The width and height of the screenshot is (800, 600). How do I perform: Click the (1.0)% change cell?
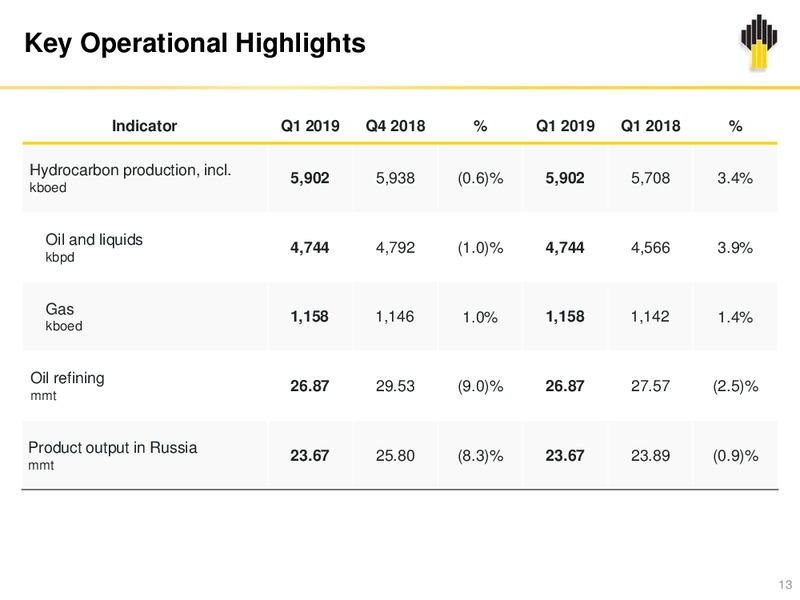480,247
